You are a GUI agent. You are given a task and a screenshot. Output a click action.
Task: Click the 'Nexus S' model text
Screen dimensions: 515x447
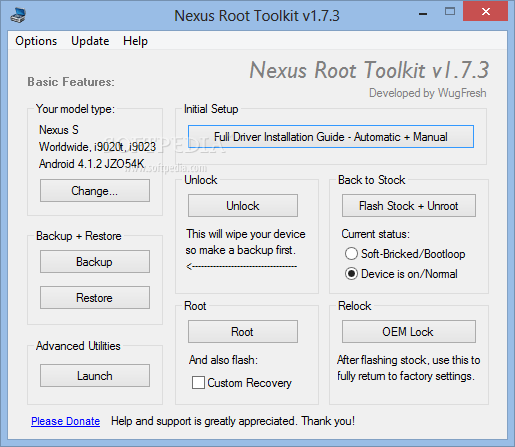(x=59, y=130)
